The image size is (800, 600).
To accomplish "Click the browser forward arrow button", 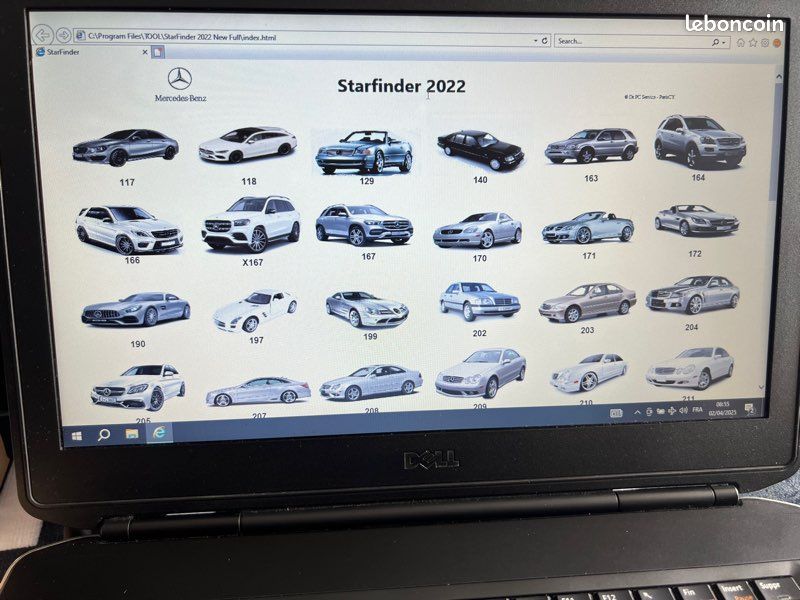I will click(x=63, y=36).
